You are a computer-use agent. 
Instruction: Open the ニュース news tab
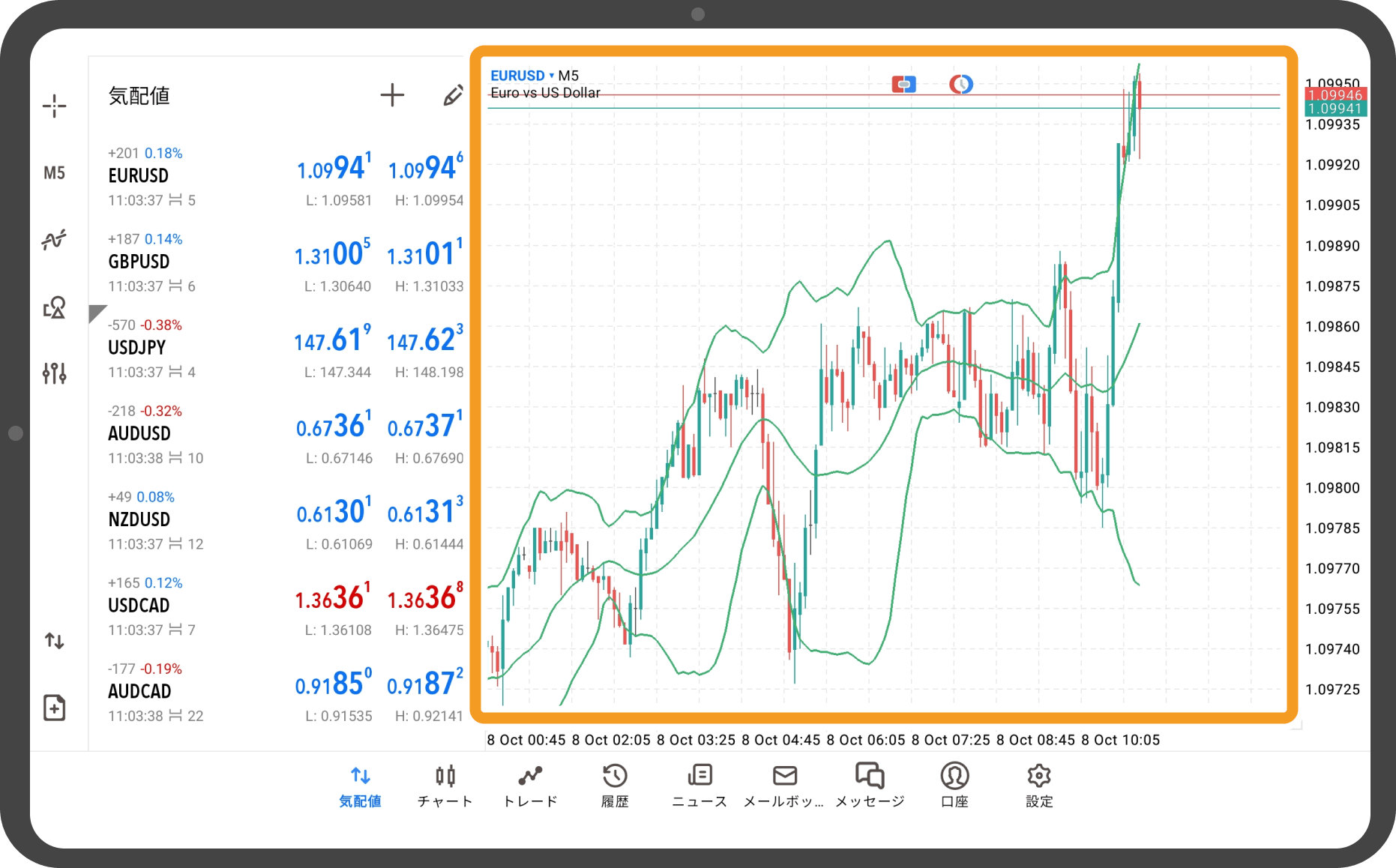coord(699,786)
